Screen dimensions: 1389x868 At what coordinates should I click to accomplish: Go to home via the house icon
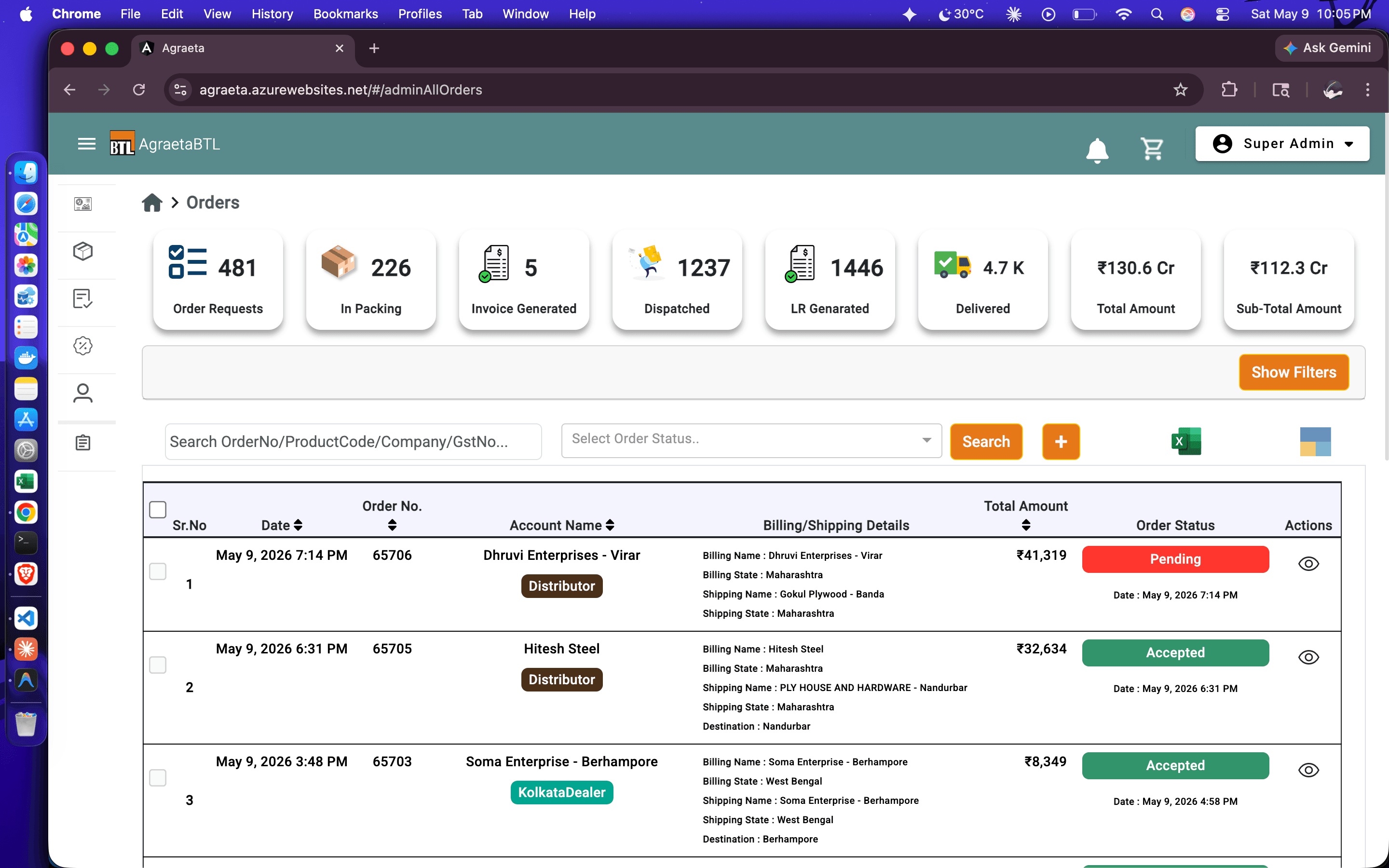(151, 203)
